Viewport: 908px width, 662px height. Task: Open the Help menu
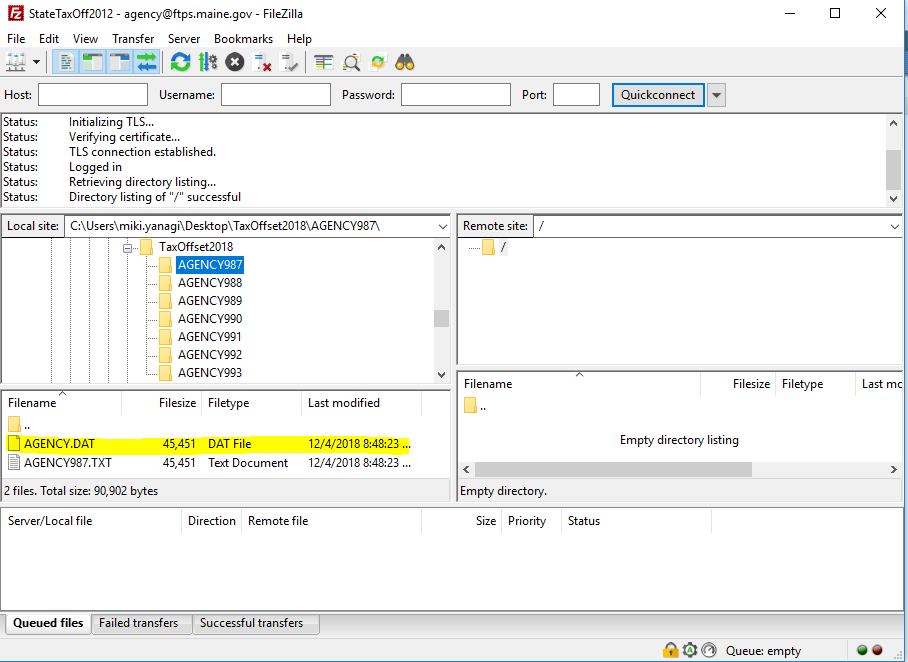pos(299,39)
